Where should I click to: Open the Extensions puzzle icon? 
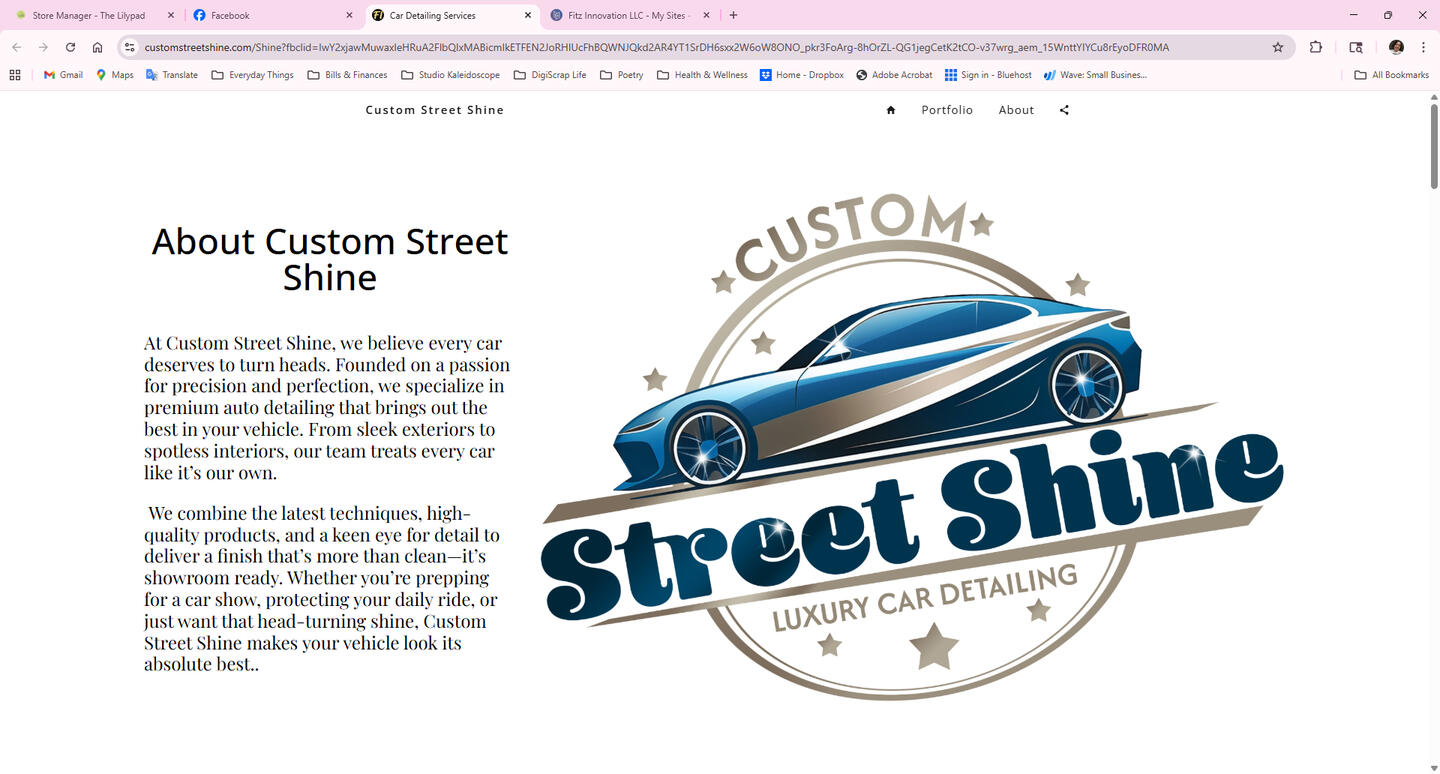1316,47
